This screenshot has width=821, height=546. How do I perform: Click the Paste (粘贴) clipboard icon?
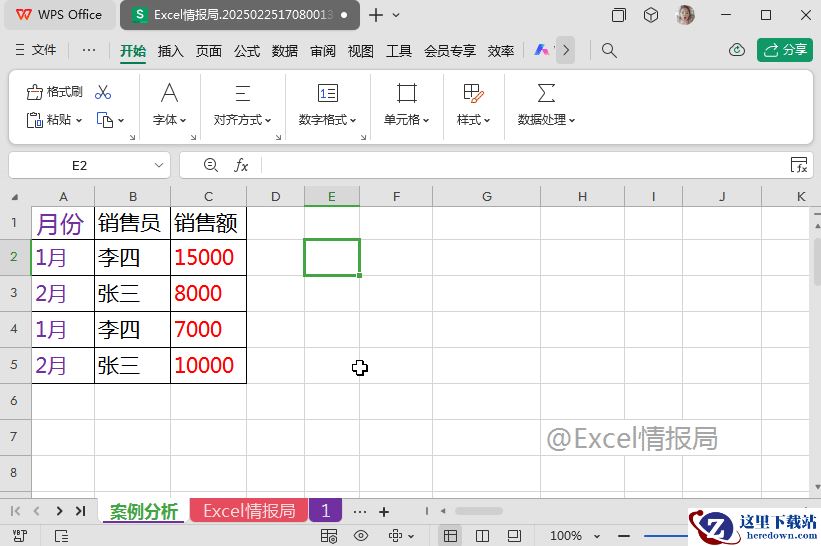point(35,120)
